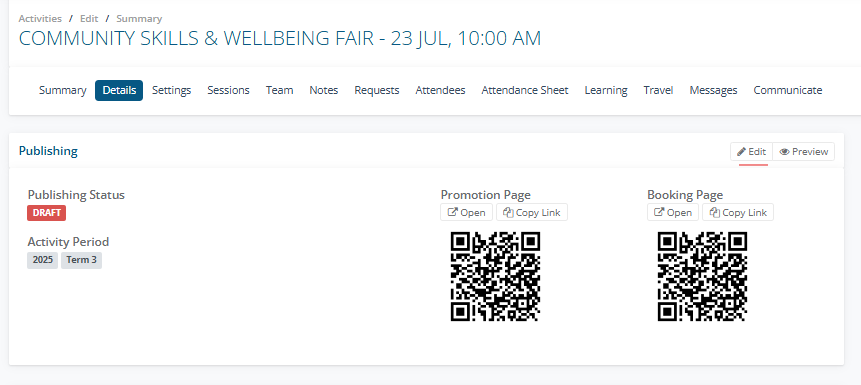Click the pencil Edit button in Publishing
Screen dimensions: 861x385
coord(751,152)
